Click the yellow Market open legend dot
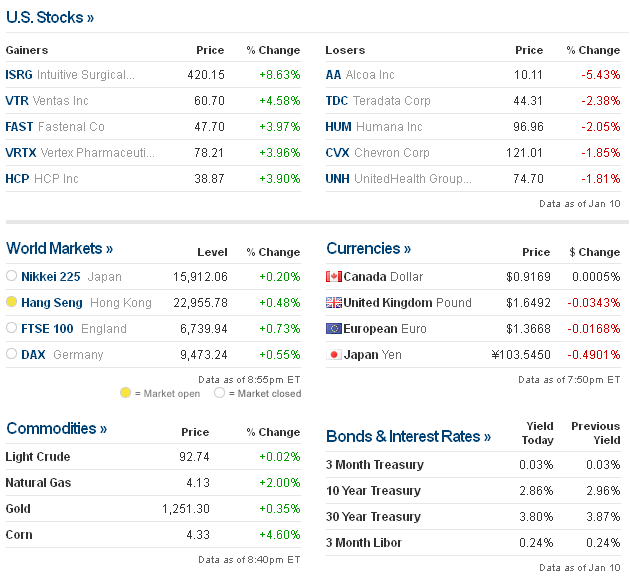Image resolution: width=630 pixels, height=584 pixels. click(x=125, y=393)
